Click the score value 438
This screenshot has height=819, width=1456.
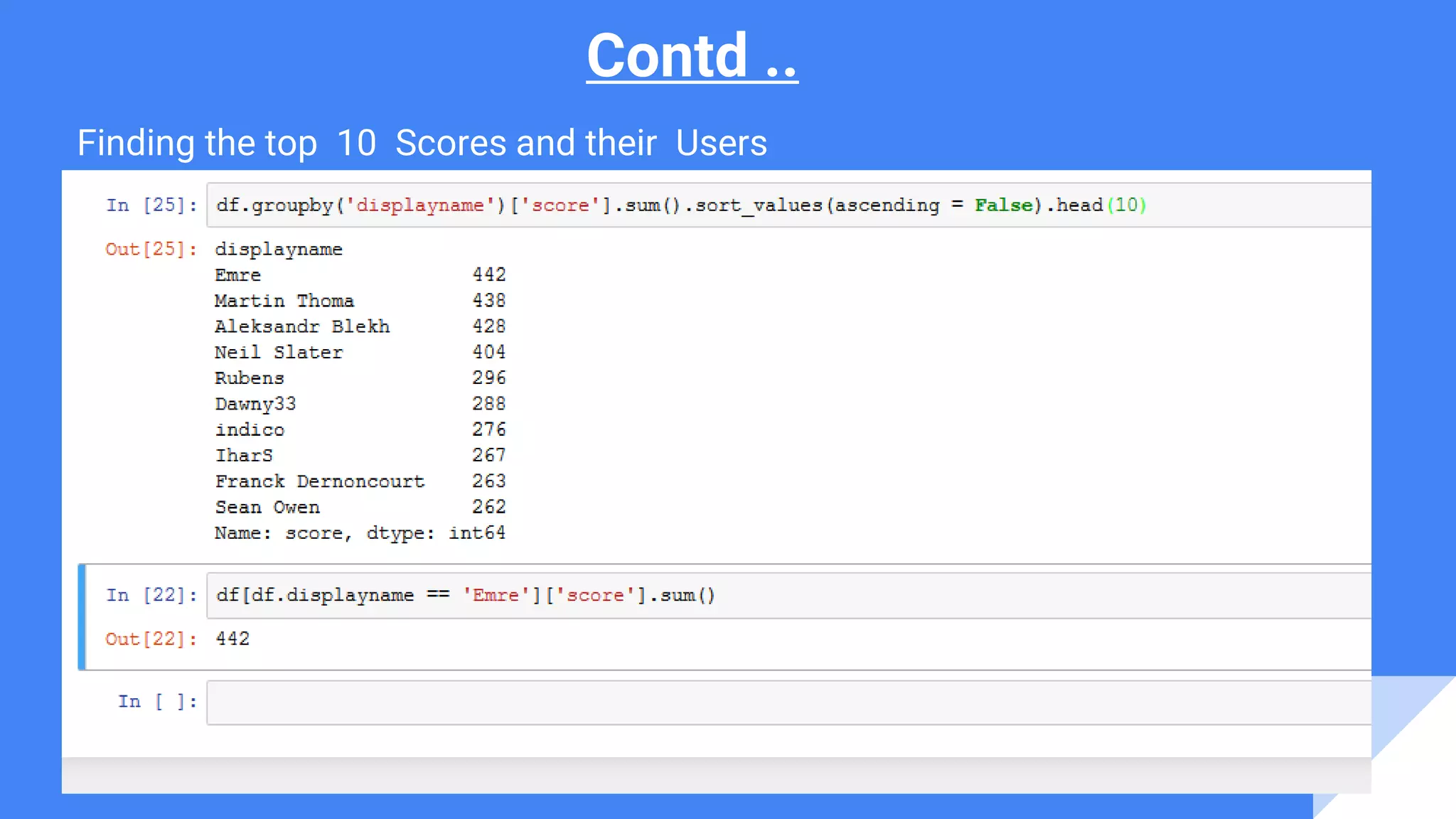click(x=489, y=300)
